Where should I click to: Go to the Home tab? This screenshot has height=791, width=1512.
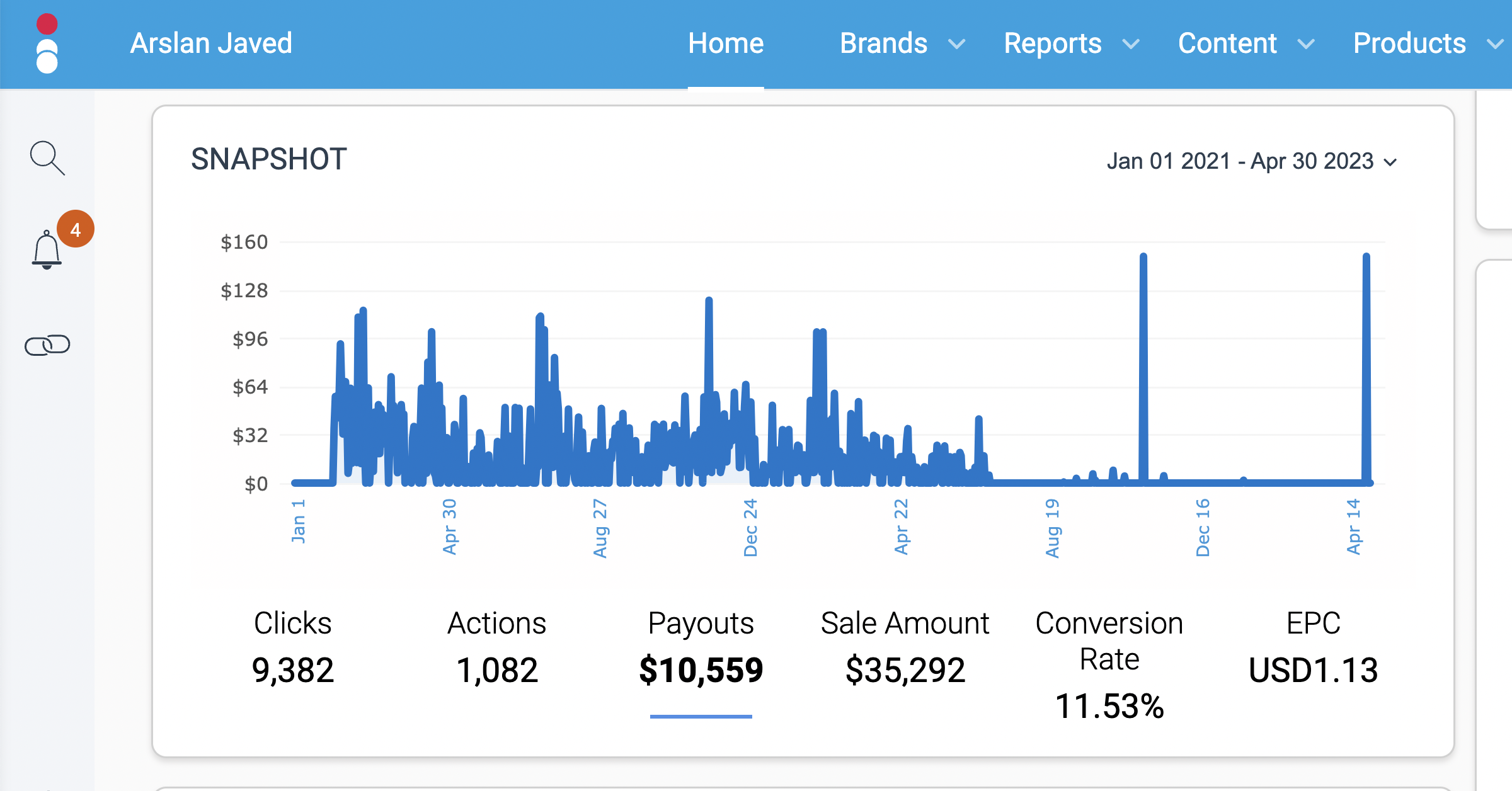point(726,43)
